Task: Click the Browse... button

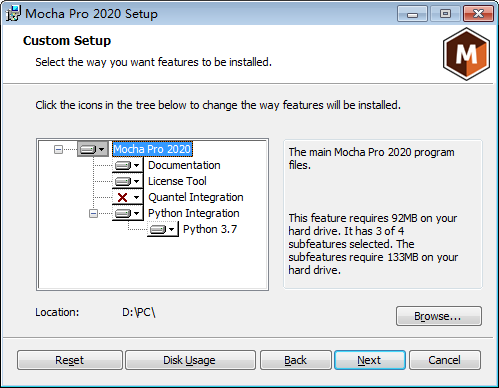Action: (x=439, y=316)
